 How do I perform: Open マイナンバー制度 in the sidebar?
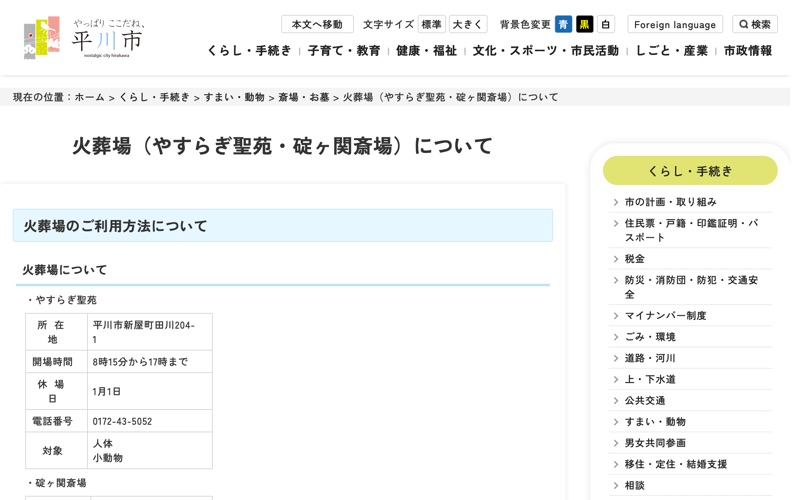click(665, 315)
